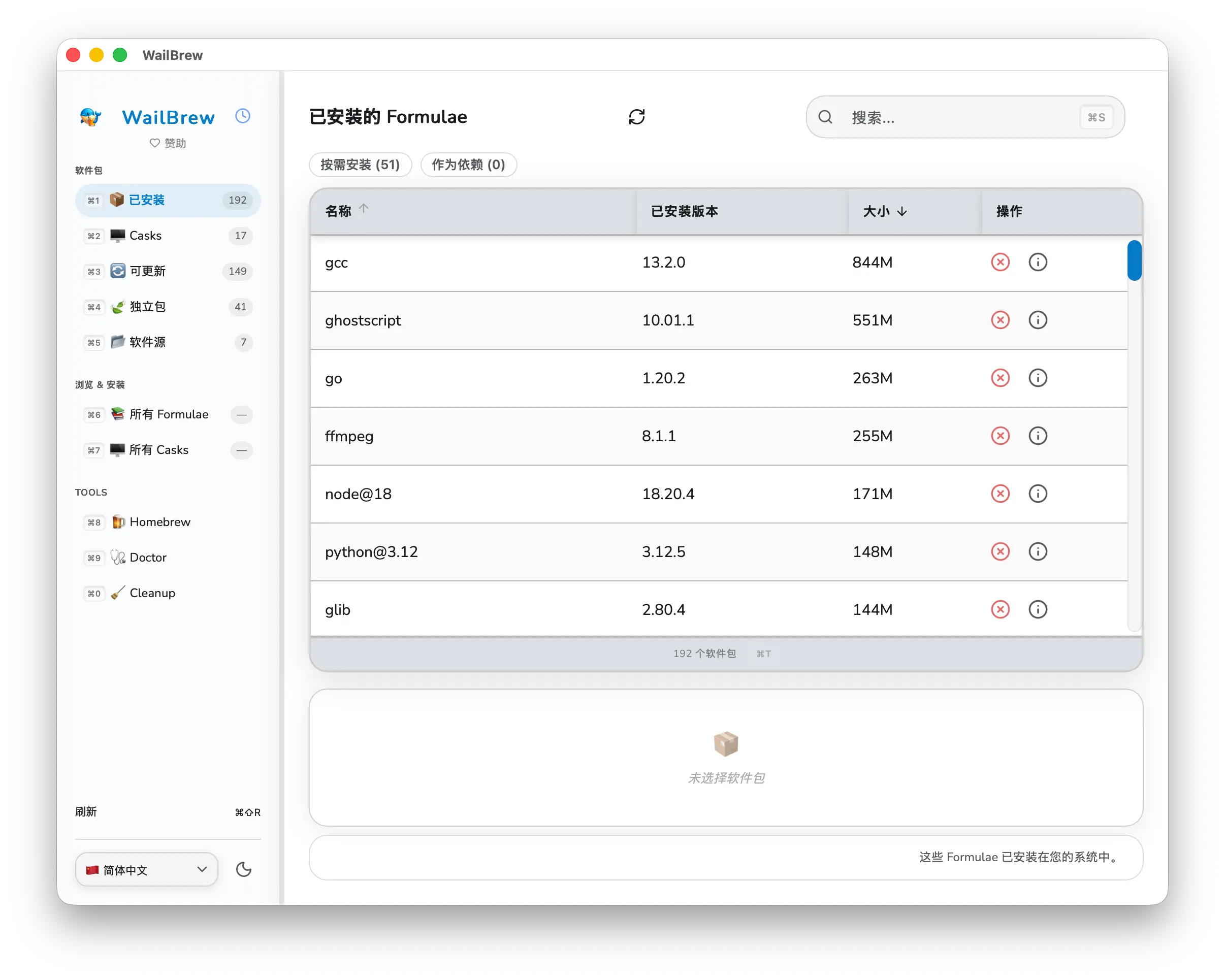The width and height of the screenshot is (1225, 980).
Task: Open the Homebrew tool
Action: [x=168, y=522]
